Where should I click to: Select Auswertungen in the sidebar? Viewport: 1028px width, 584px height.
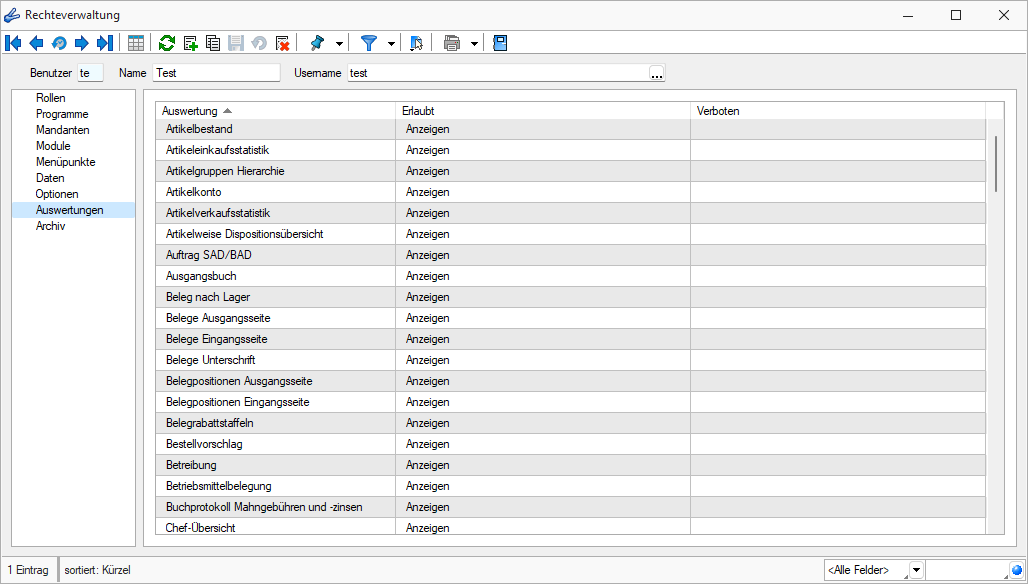[x=73, y=210]
